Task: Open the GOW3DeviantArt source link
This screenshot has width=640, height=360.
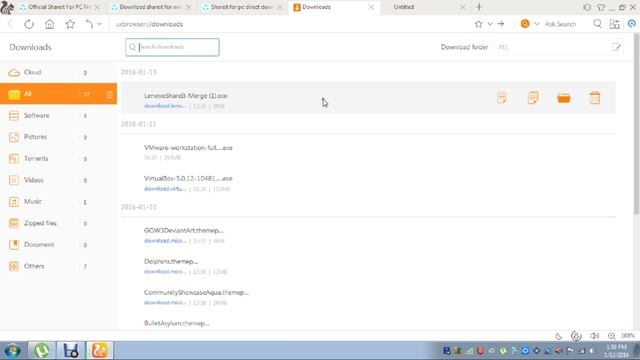Action: coord(165,241)
